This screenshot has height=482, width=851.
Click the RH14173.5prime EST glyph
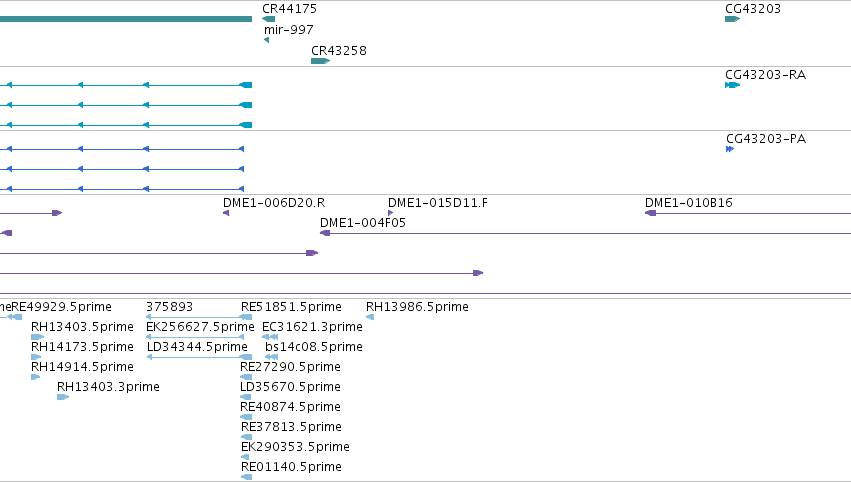(x=36, y=357)
